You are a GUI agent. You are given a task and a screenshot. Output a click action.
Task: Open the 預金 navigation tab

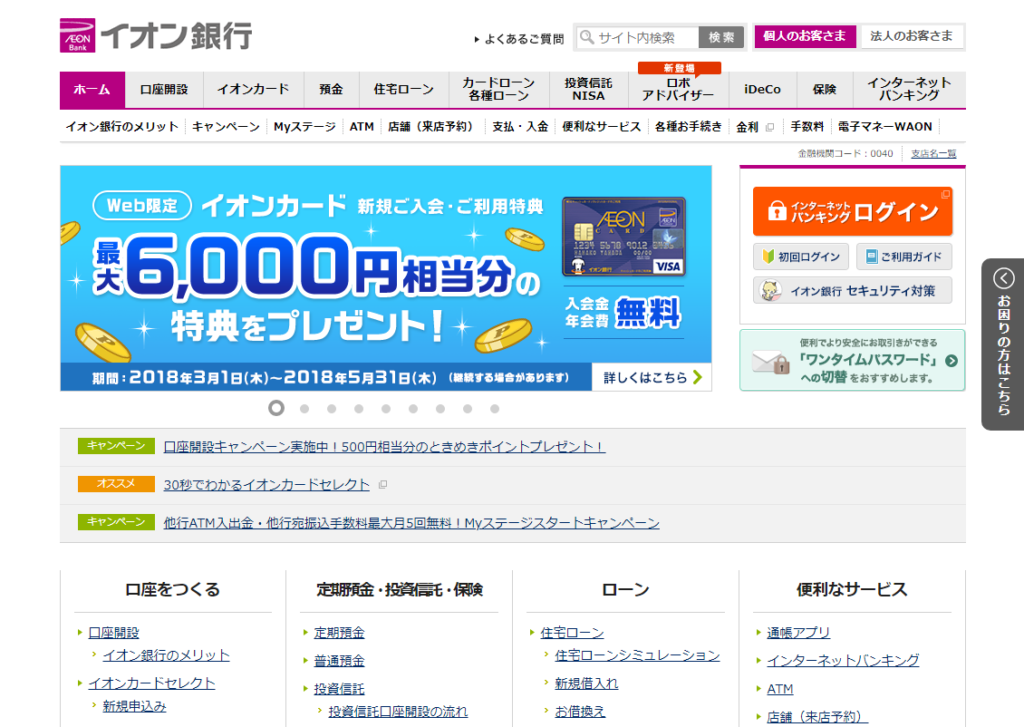coord(330,89)
